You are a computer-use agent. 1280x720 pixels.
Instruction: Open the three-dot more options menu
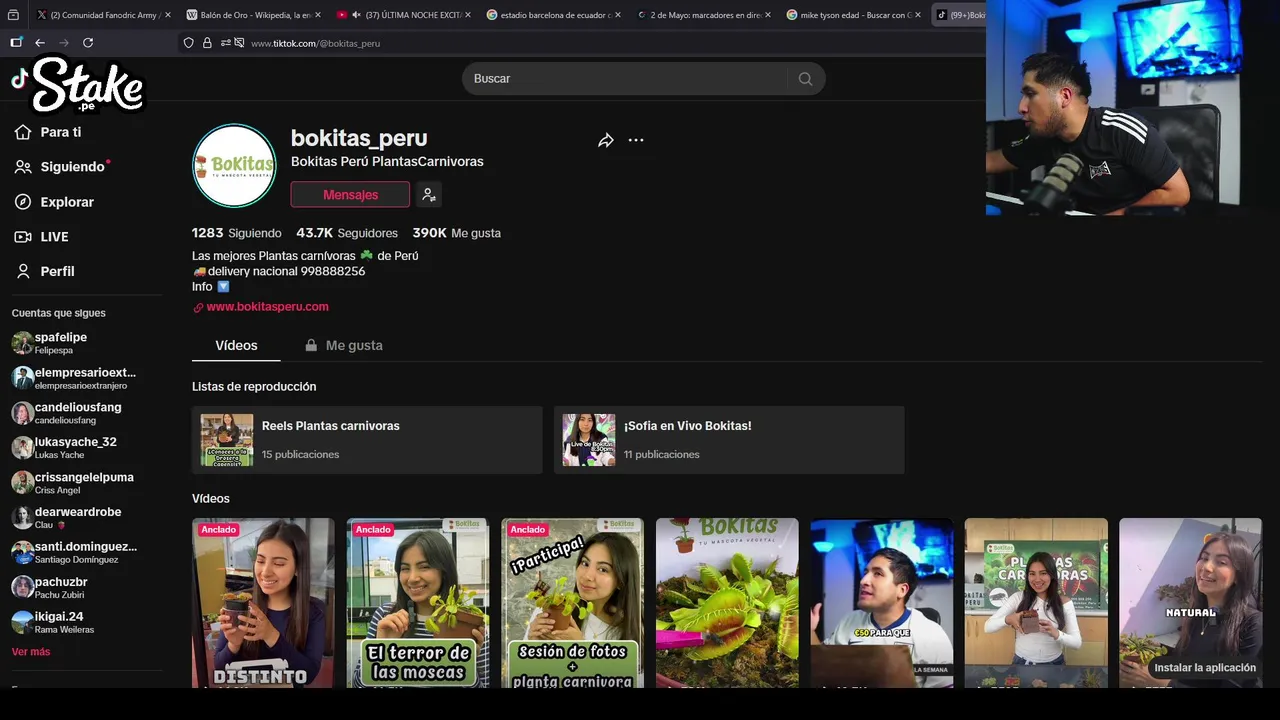636,140
